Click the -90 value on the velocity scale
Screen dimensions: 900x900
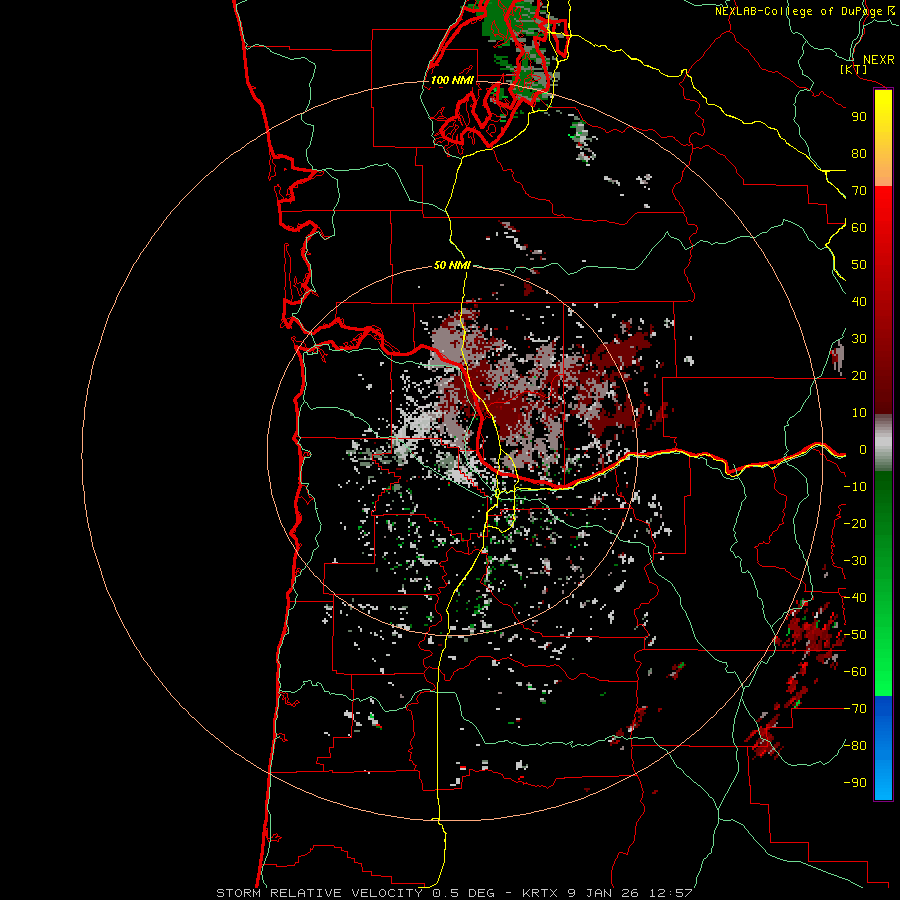coord(855,783)
